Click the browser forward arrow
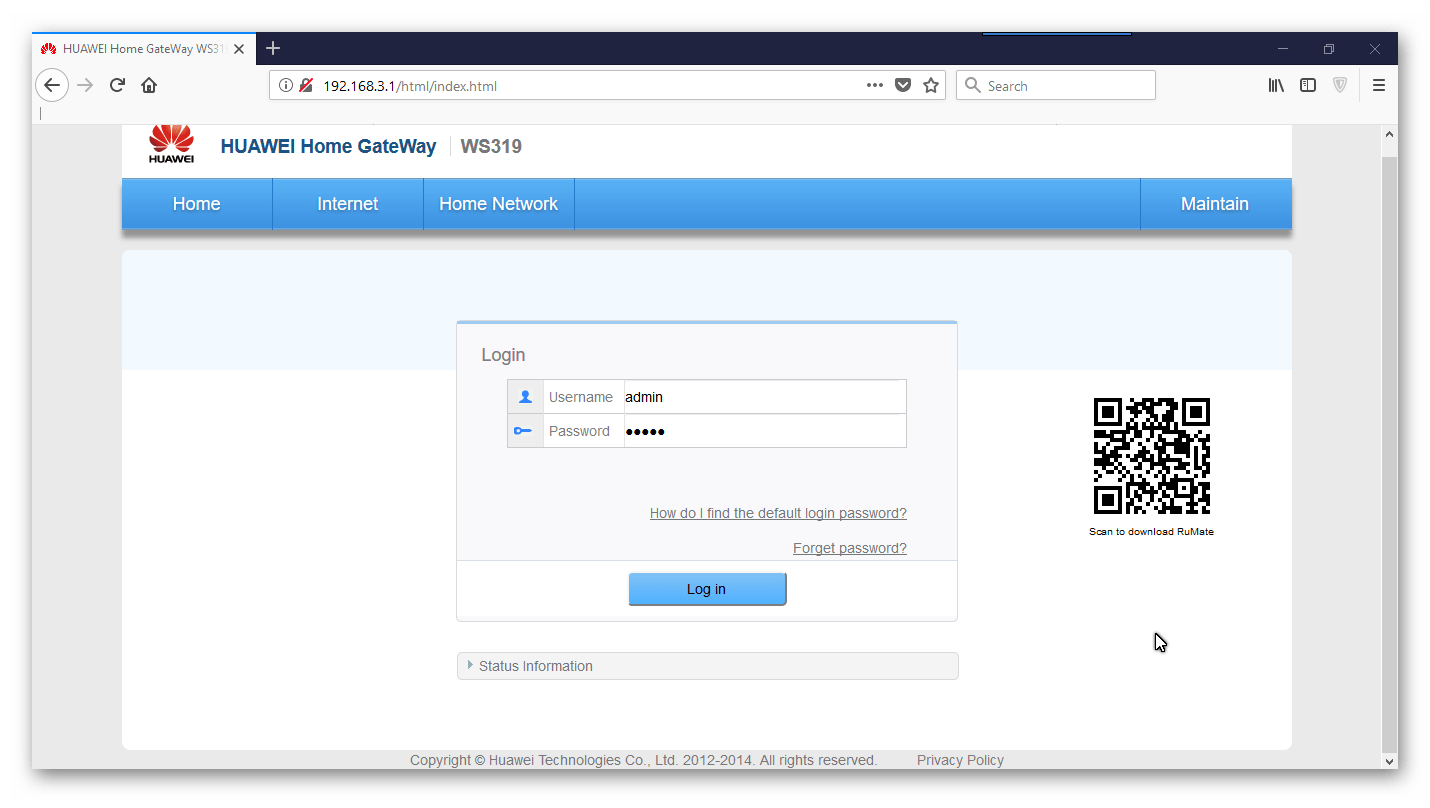This screenshot has height=808, width=1430. pyautogui.click(x=85, y=85)
